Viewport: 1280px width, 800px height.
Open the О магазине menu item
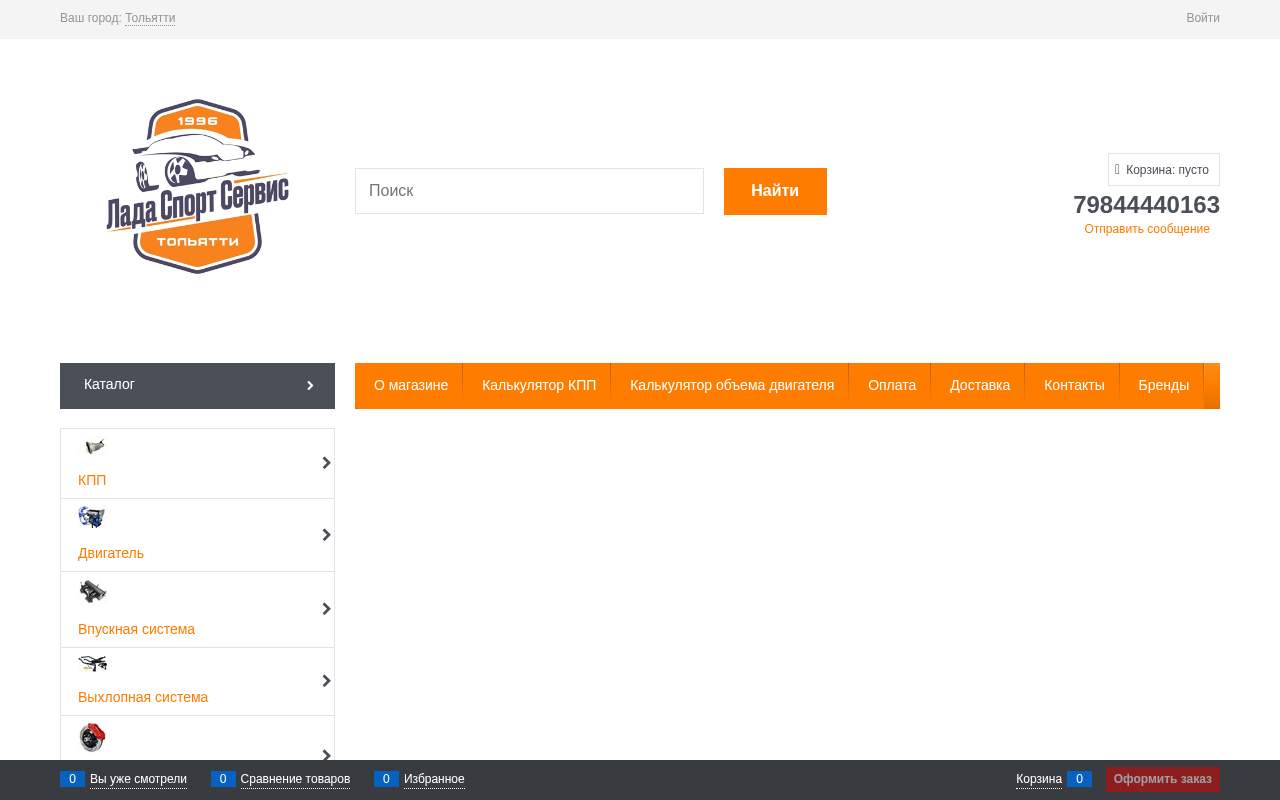[x=411, y=385]
